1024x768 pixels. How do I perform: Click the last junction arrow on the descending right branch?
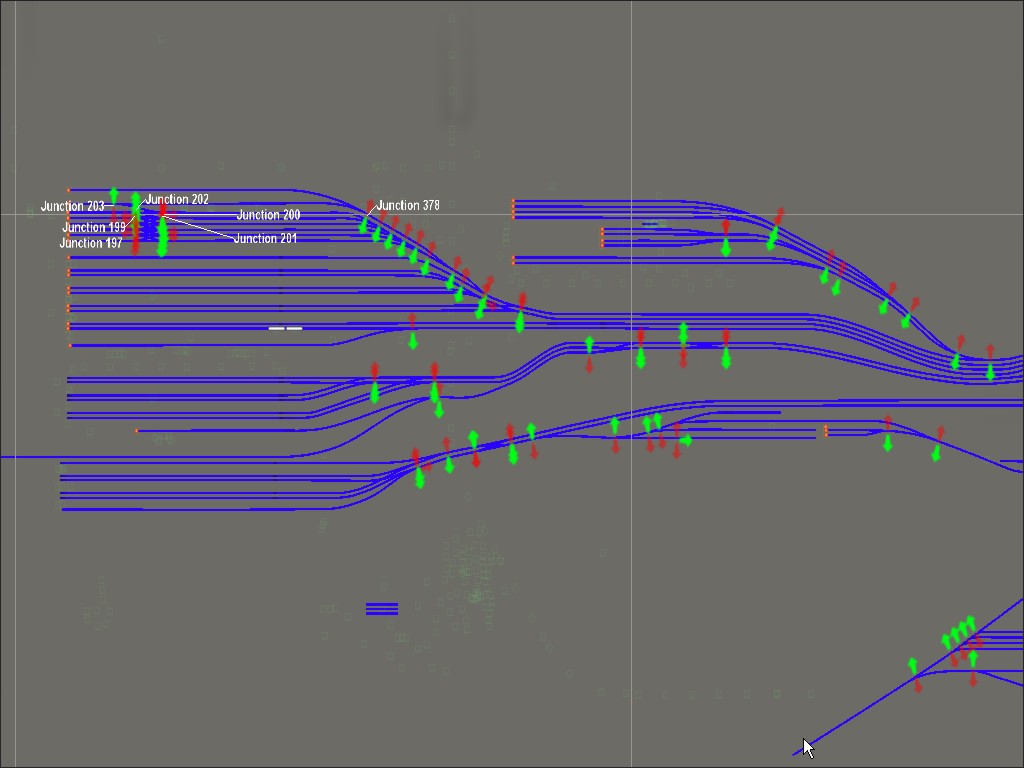(x=938, y=444)
